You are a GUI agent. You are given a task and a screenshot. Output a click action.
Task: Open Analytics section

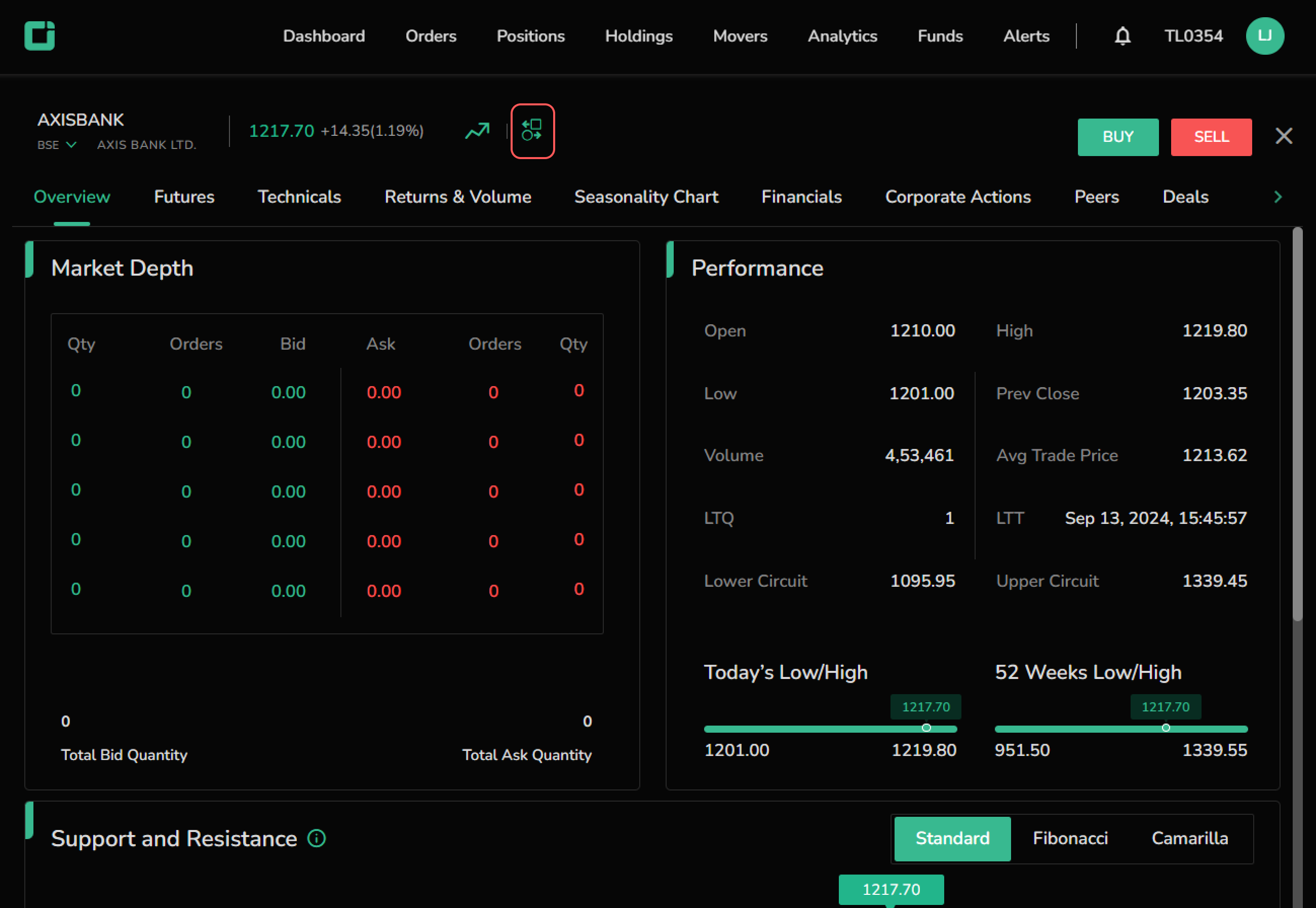click(x=842, y=36)
